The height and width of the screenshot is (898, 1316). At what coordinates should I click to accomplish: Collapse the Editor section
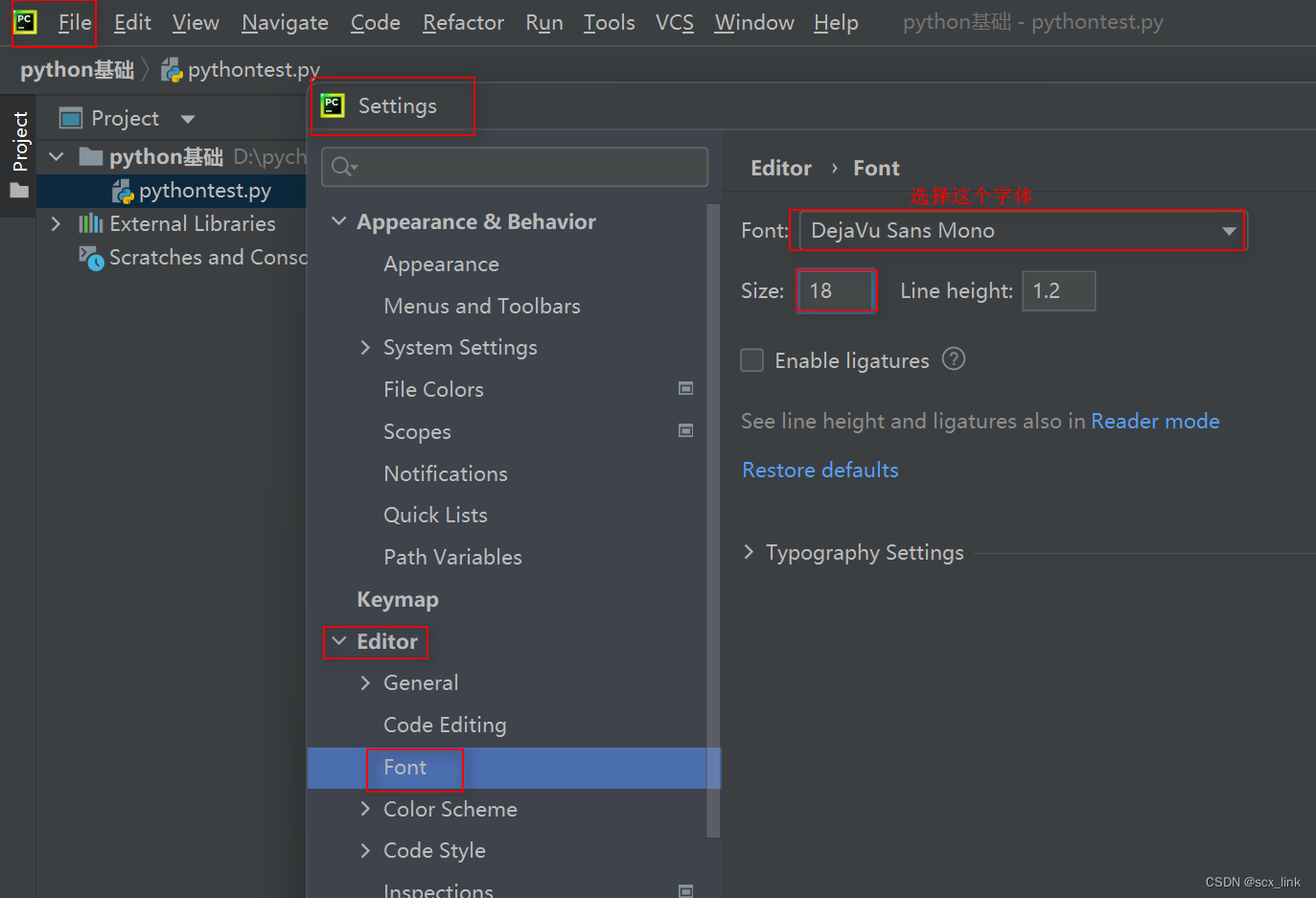click(338, 641)
